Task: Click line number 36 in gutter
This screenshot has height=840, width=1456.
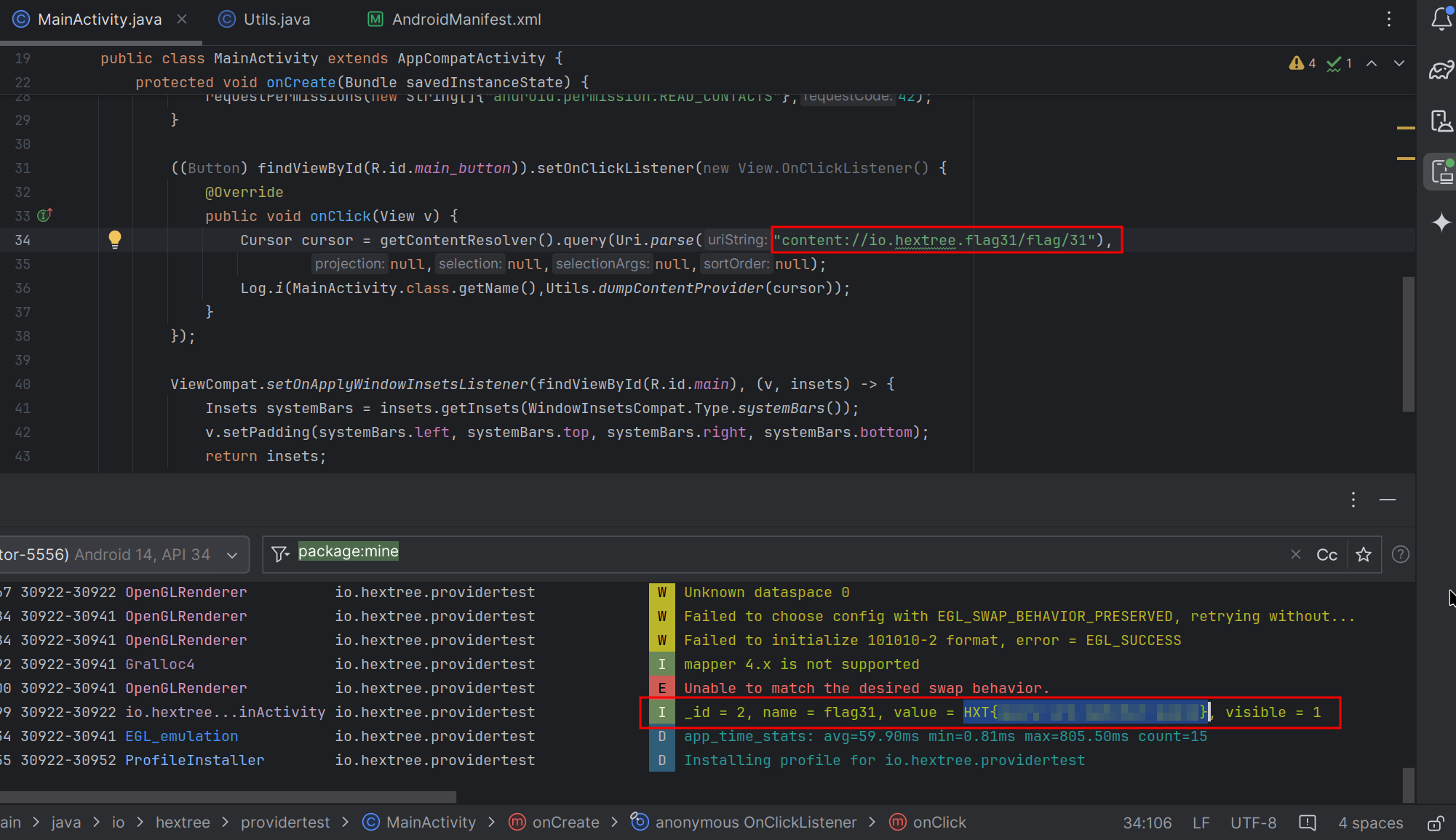Action: click(23, 288)
